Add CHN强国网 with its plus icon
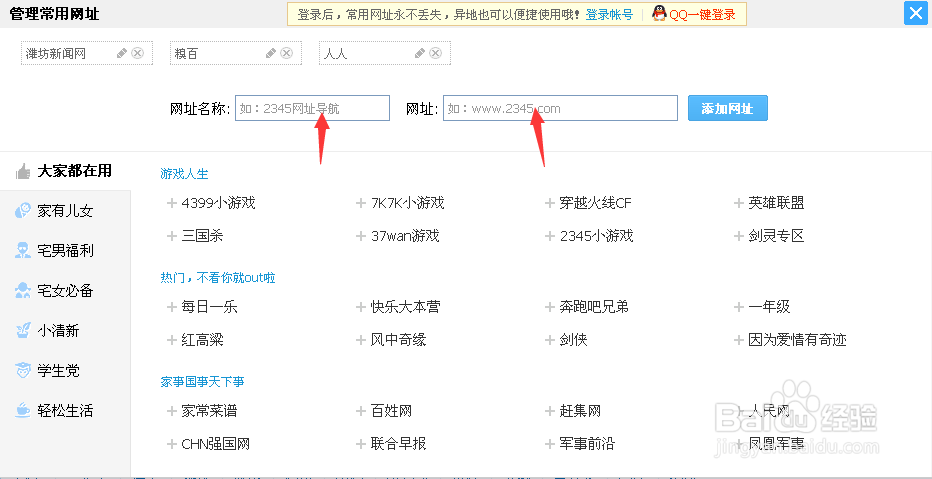 172,443
